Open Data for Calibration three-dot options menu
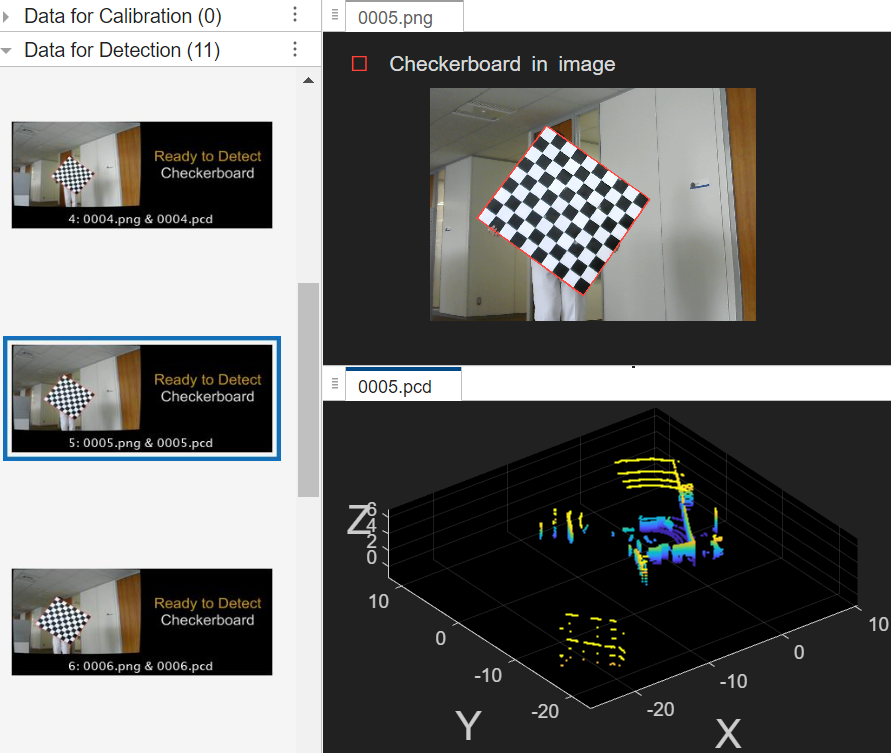This screenshot has height=753, width=891. click(x=294, y=15)
